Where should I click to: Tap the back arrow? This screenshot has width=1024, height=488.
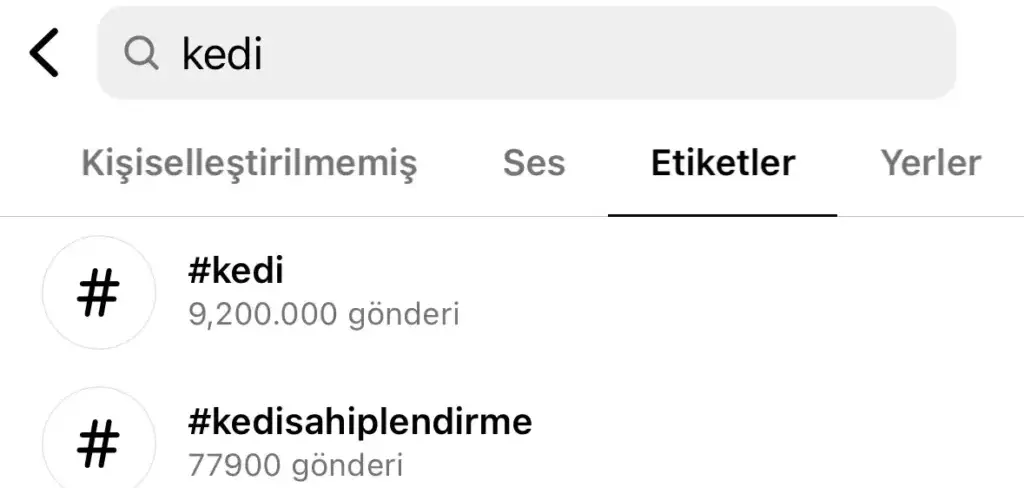point(44,53)
